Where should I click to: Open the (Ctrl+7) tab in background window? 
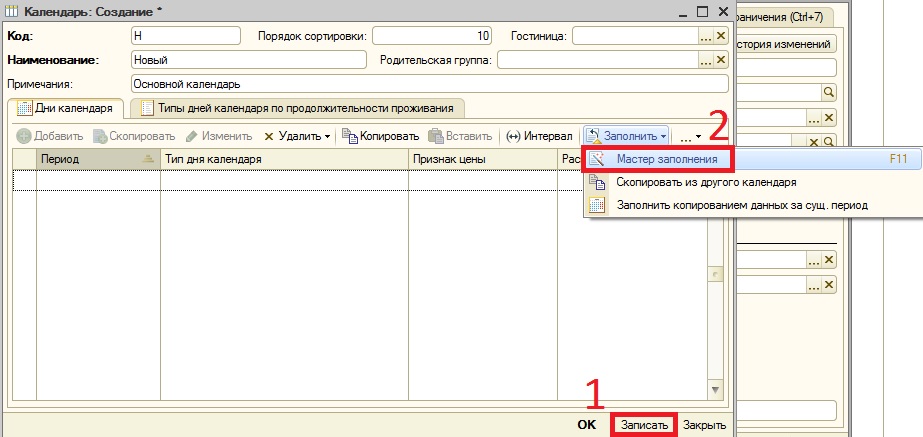tap(783, 17)
